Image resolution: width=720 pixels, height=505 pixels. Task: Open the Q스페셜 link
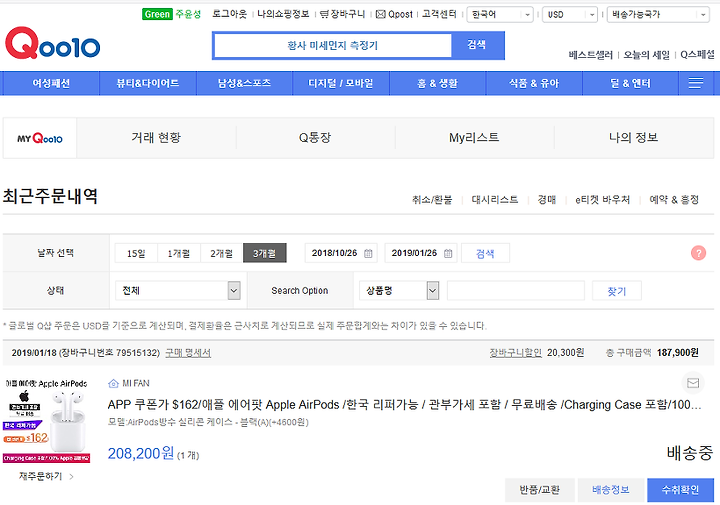pos(698,55)
